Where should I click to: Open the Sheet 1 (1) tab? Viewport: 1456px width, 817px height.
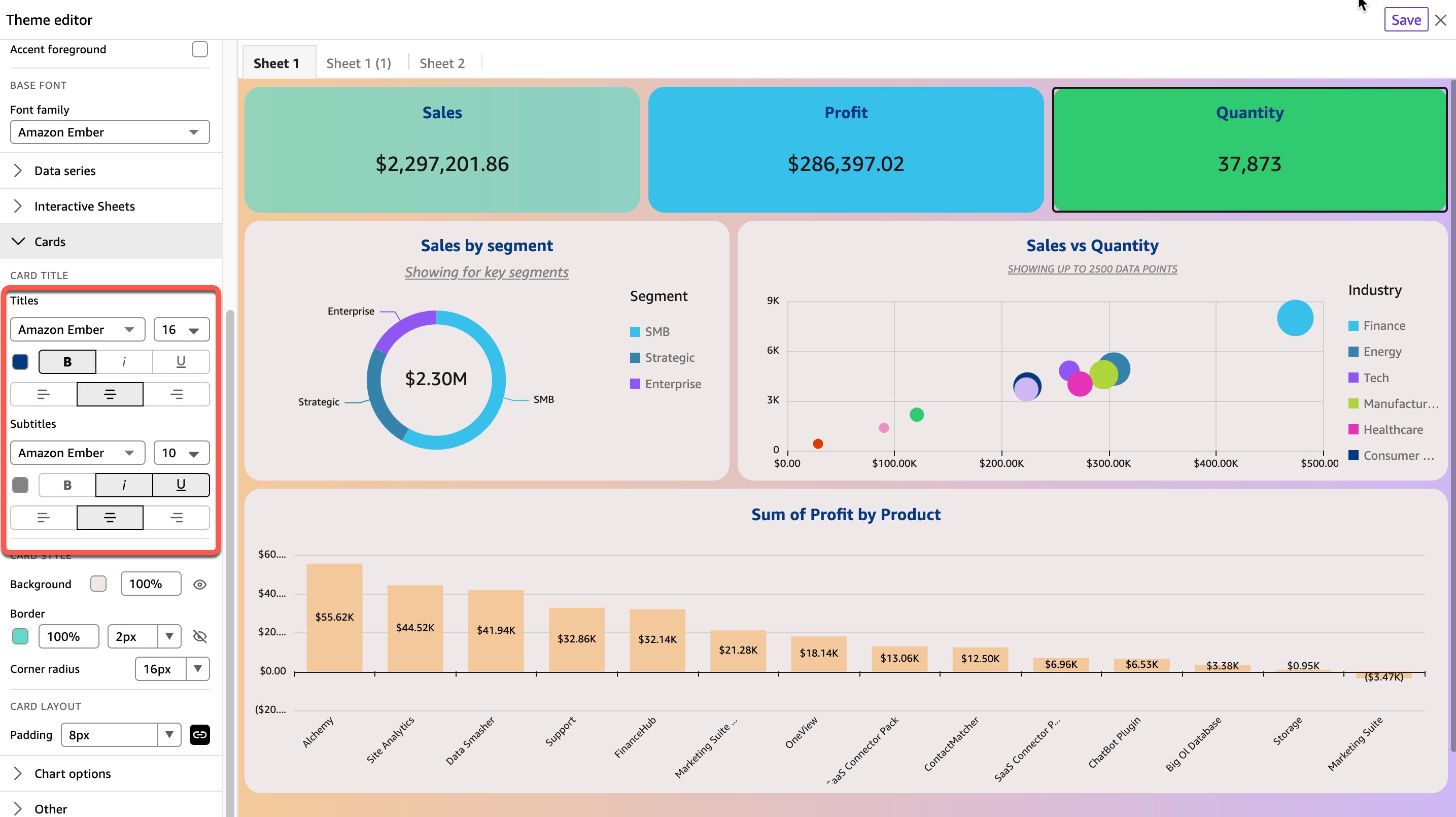pos(358,63)
